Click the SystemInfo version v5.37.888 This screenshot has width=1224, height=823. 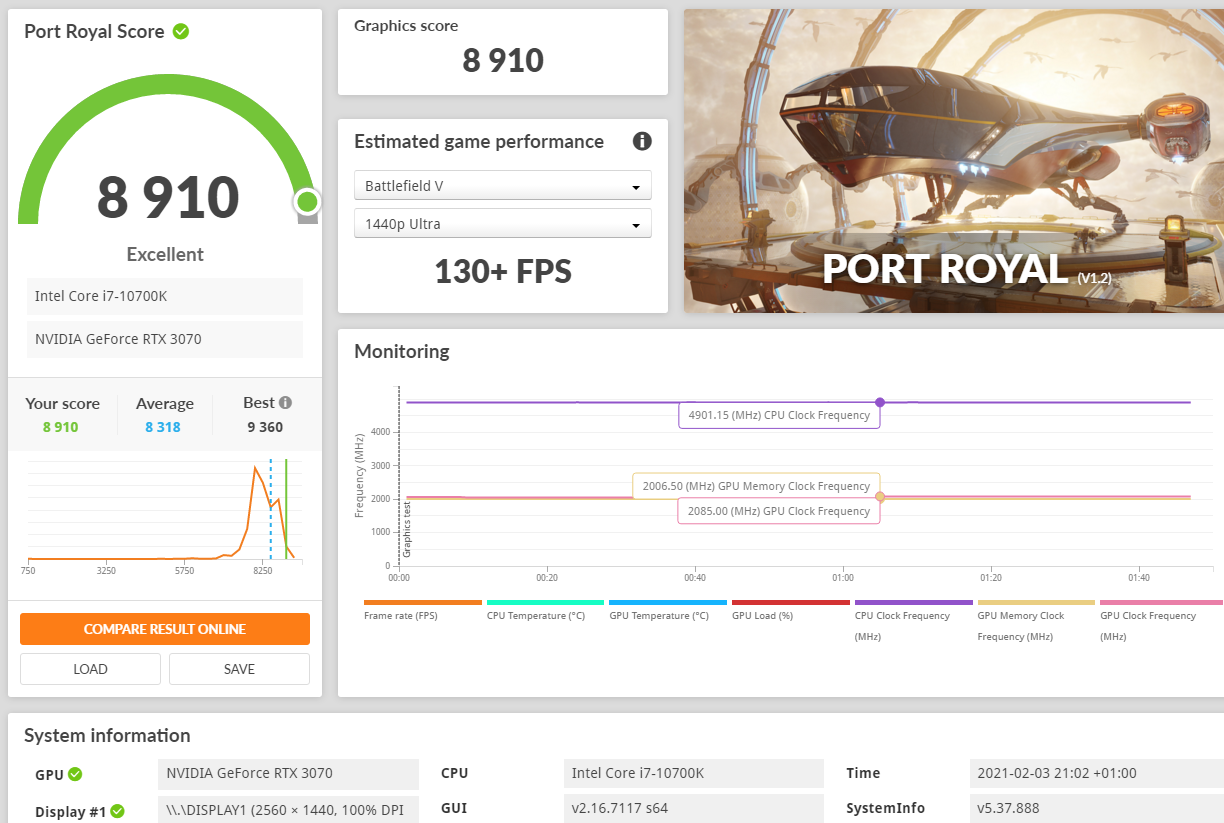[1097, 808]
